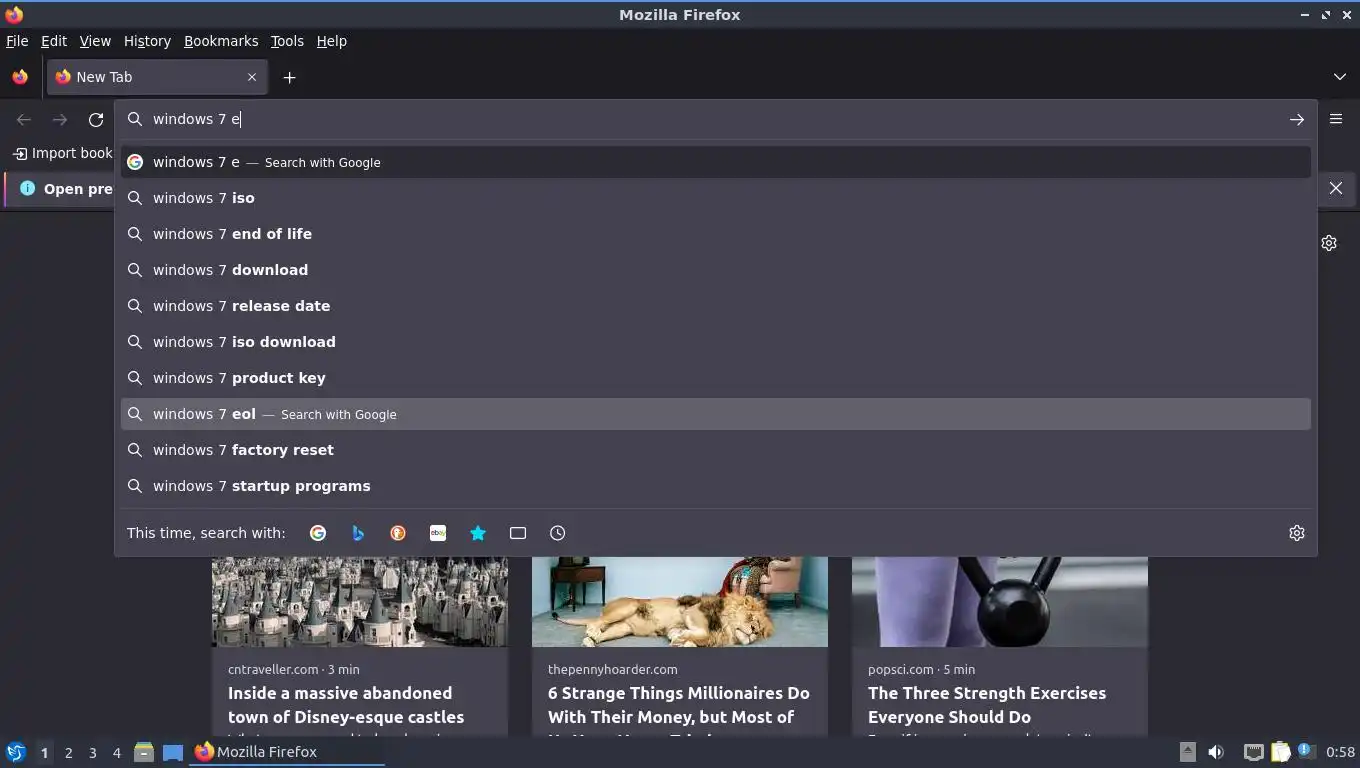Image resolution: width=1360 pixels, height=768 pixels.
Task: Select suggestion 'windows 7 download'
Action: point(715,270)
